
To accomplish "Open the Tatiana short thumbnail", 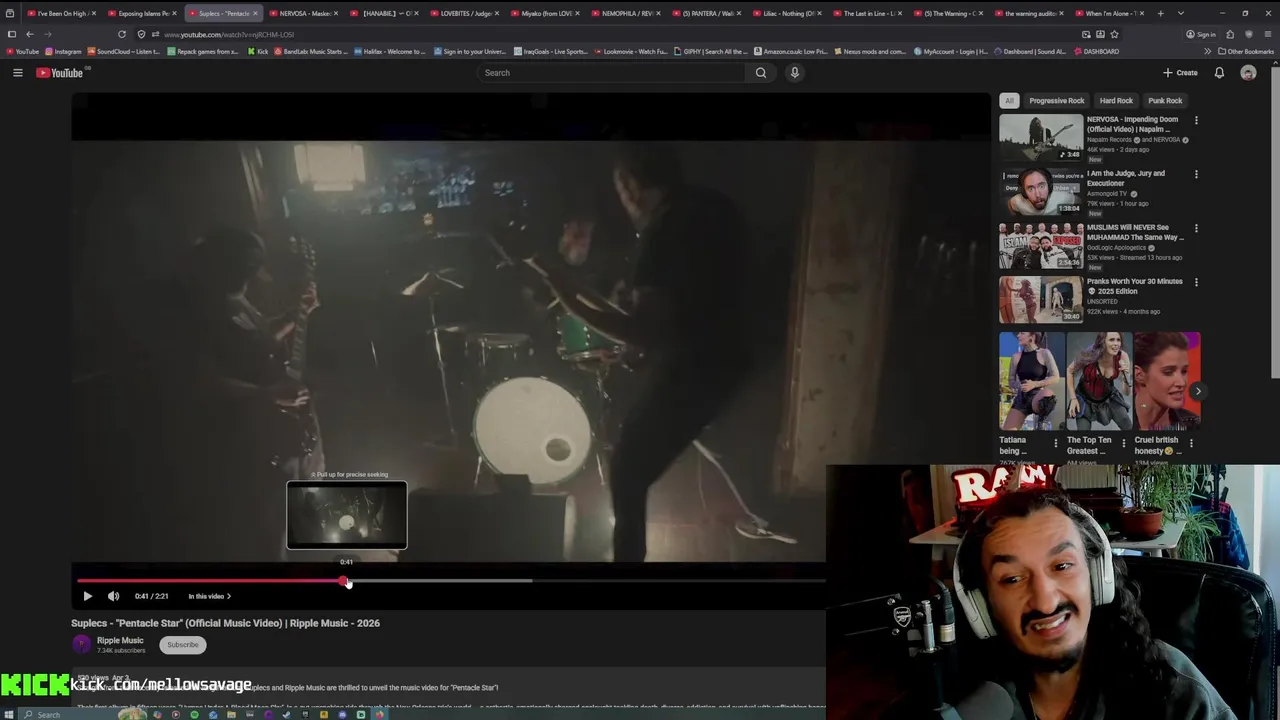I will pyautogui.click(x=1031, y=381).
